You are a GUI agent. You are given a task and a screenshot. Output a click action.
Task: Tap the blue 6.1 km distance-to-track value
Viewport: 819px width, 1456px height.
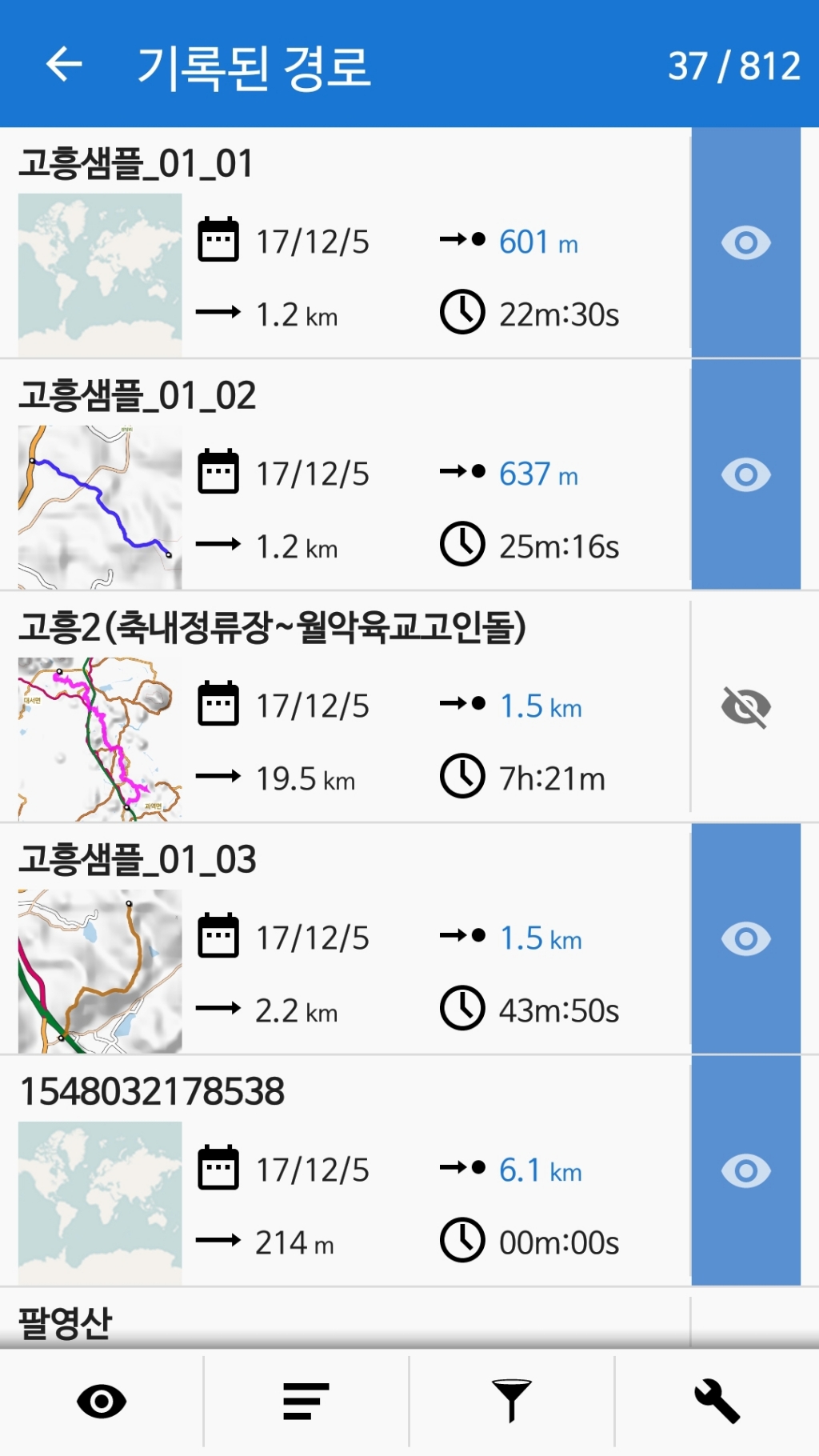coord(540,1170)
